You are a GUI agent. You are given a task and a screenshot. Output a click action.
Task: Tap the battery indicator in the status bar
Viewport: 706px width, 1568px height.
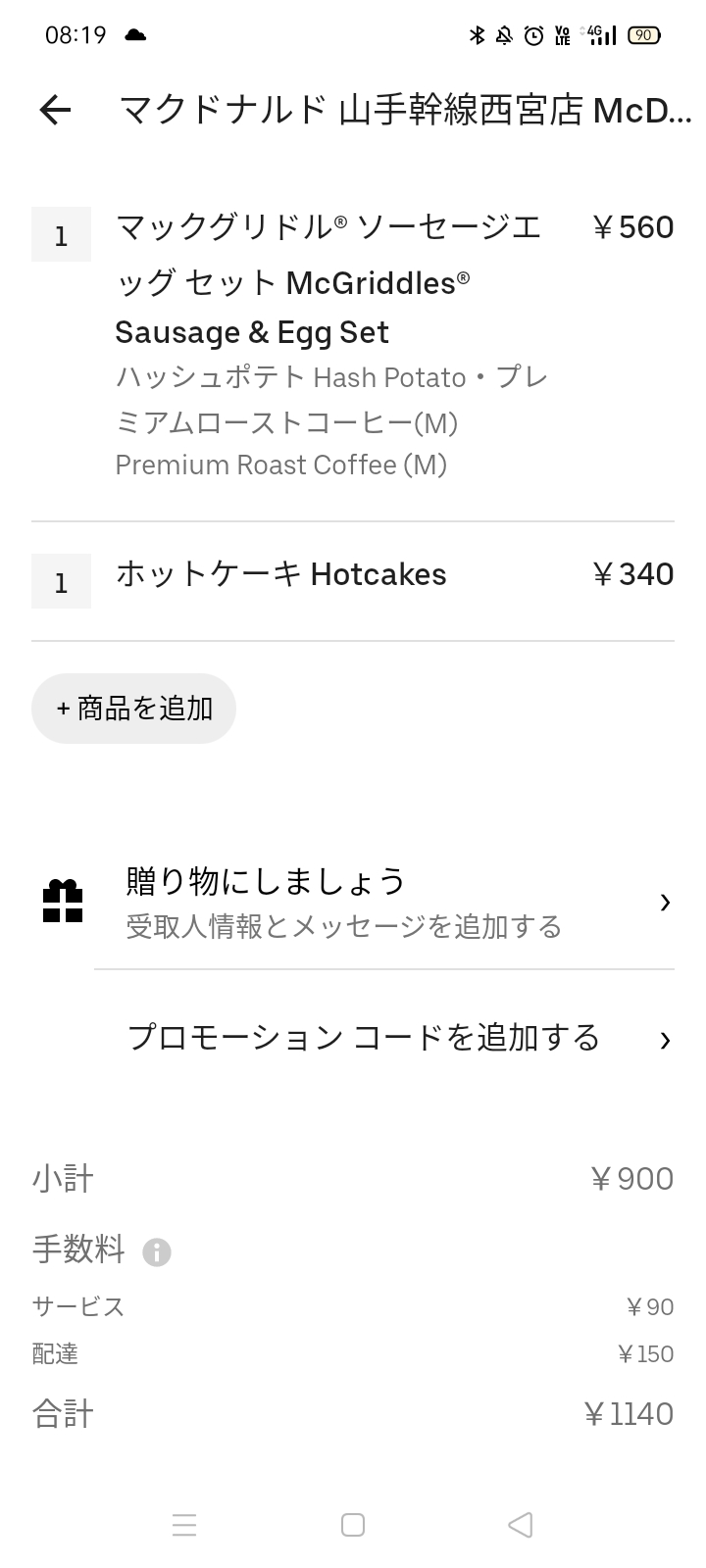point(643,35)
